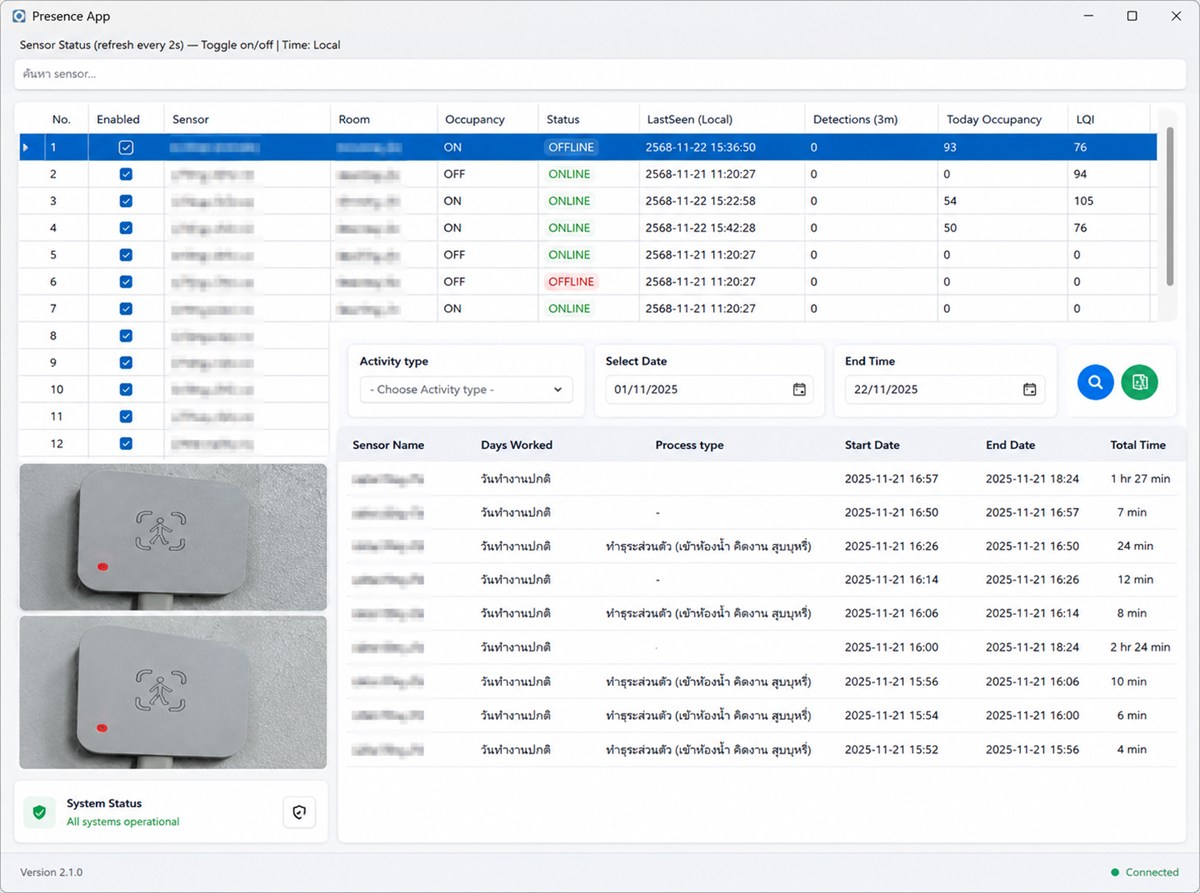Click the ONLINE status in row 2
The image size is (1200, 893).
569,174
